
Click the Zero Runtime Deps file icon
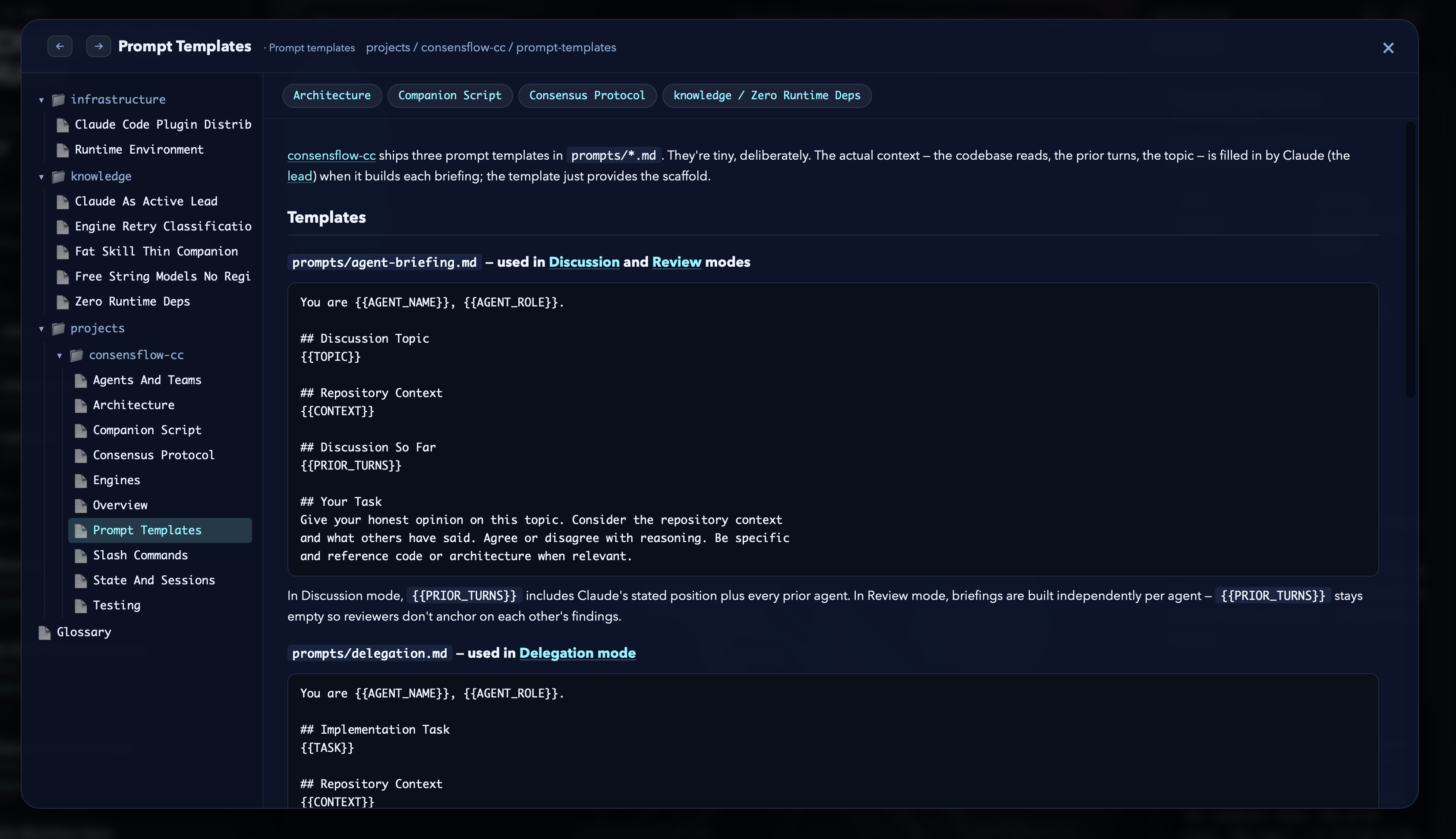63,302
